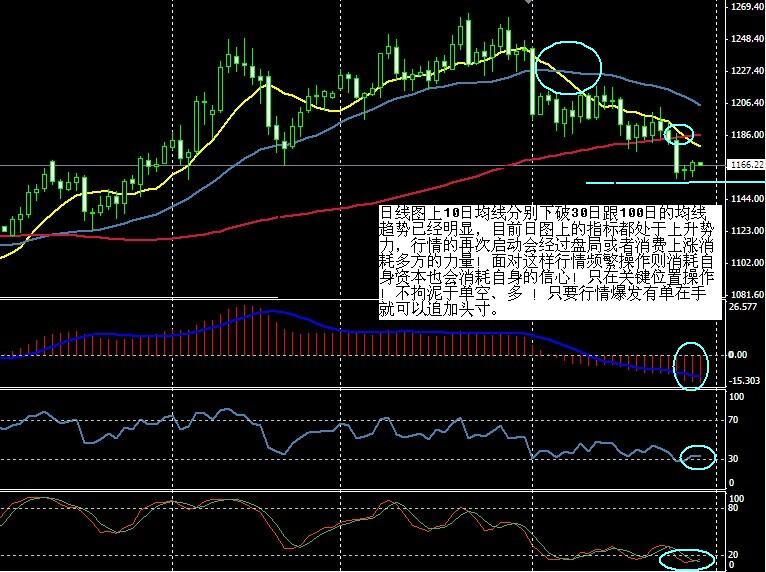Image resolution: width=766 pixels, height=572 pixels.
Task: Click the 1081.60 price axis label
Action: 747,295
